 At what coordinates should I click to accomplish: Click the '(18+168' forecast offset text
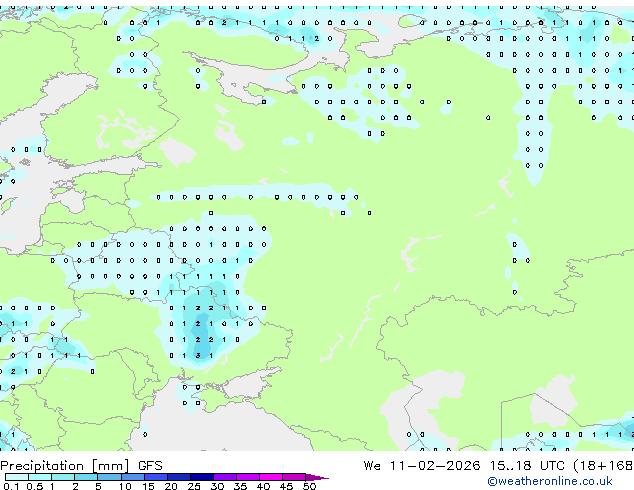pos(603,466)
